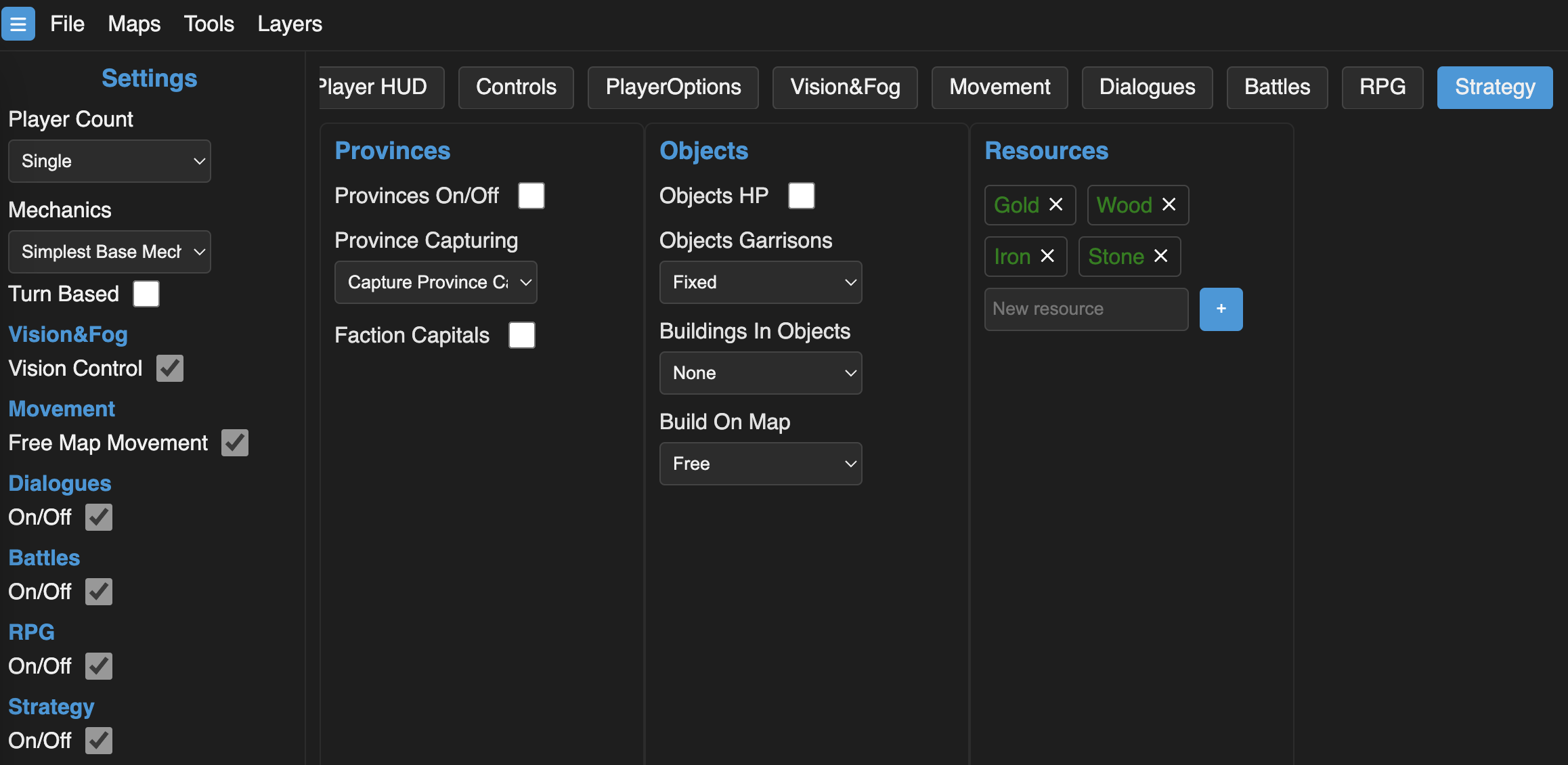Viewport: 1568px width, 765px height.
Task: Enable Faction Capitals checkbox
Action: [522, 335]
